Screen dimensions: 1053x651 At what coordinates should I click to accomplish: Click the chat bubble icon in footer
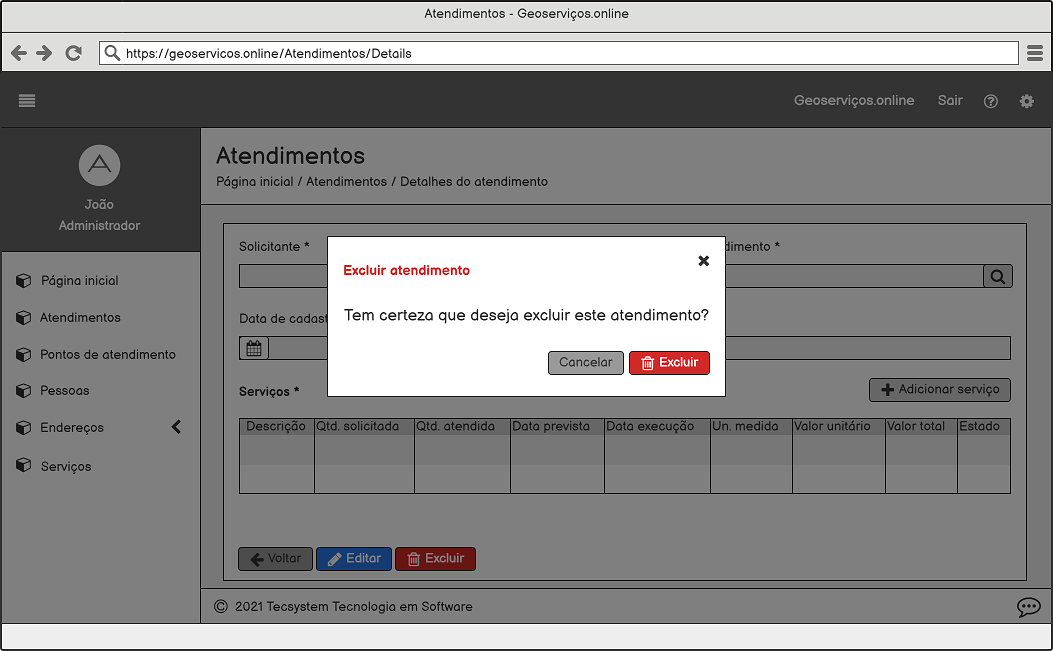point(1028,607)
